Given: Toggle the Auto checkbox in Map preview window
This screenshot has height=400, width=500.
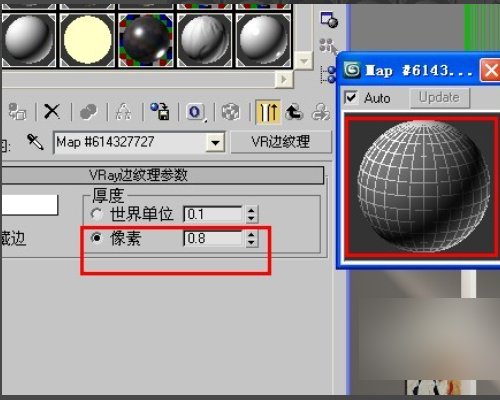Looking at the screenshot, I should (x=351, y=97).
